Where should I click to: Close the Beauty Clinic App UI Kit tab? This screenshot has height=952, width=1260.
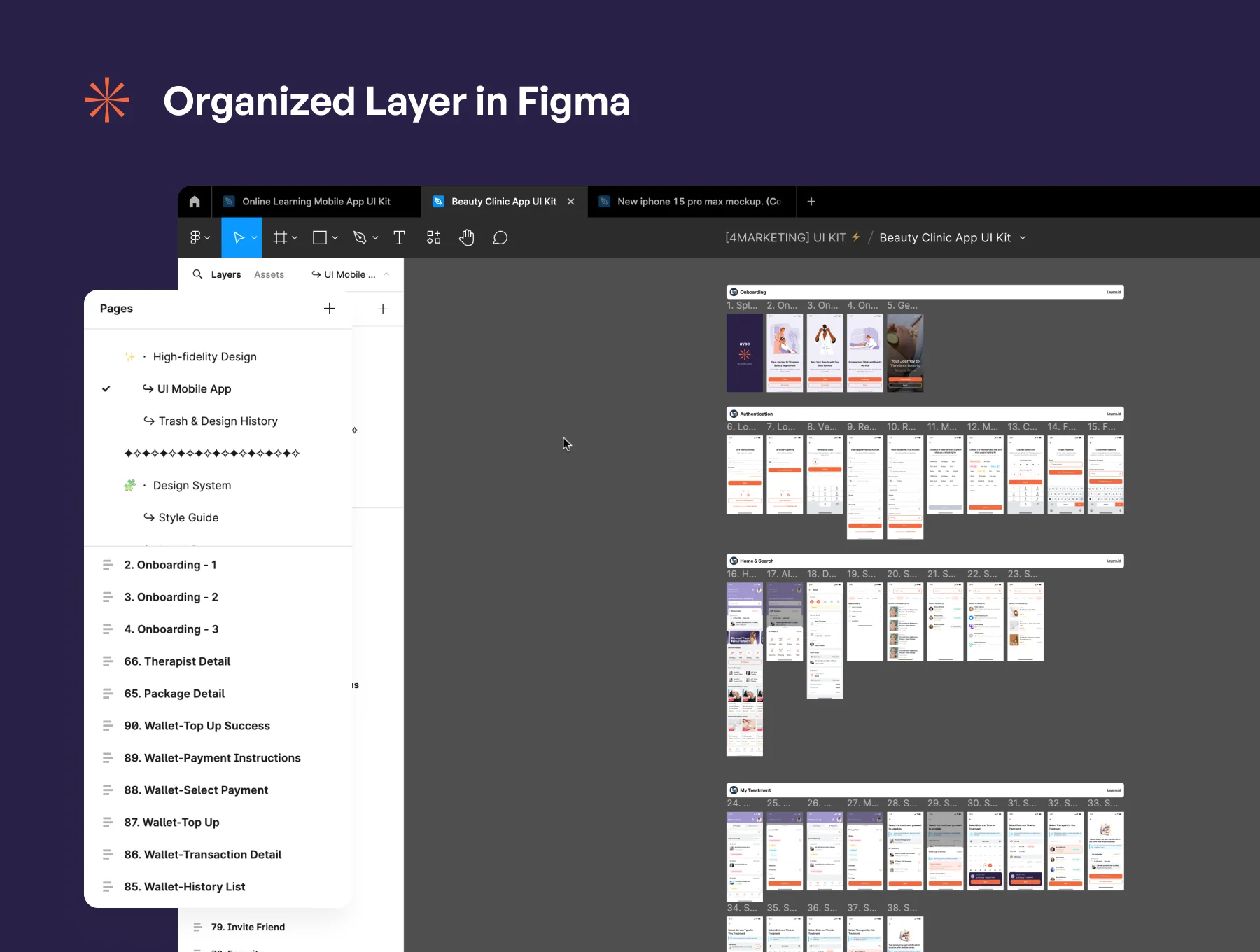click(x=571, y=202)
